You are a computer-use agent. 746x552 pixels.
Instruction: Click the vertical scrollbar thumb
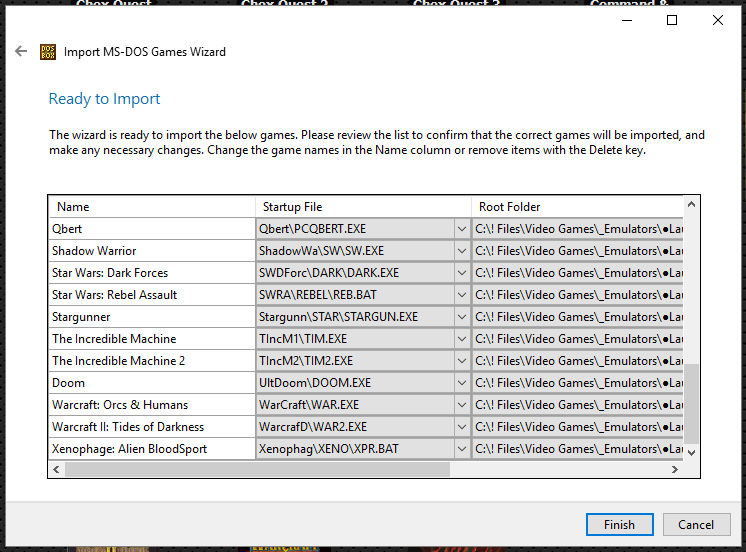point(691,404)
